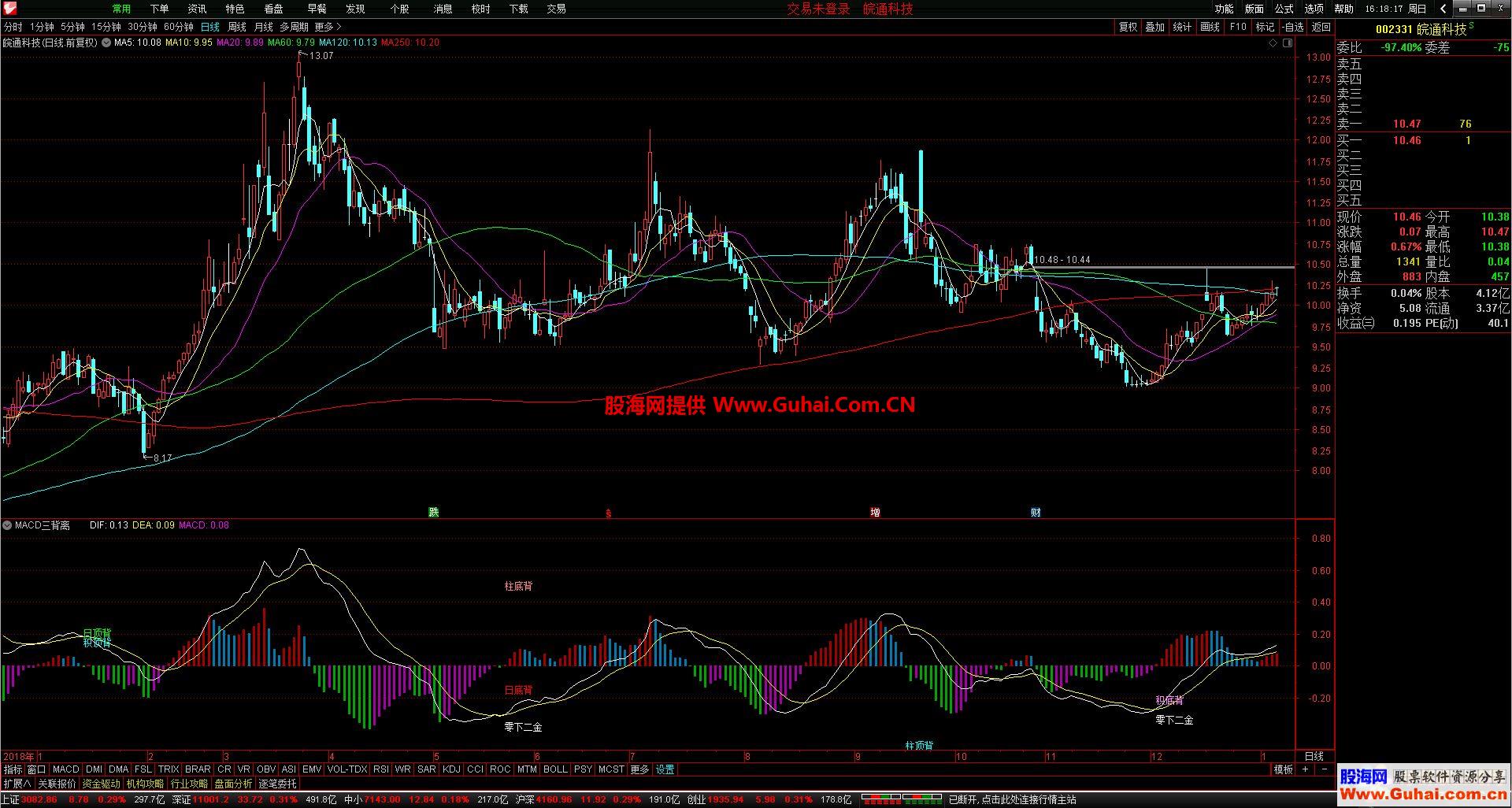1512x808 pixels.
Task: Click the red $ marker on the chart
Action: 608,513
